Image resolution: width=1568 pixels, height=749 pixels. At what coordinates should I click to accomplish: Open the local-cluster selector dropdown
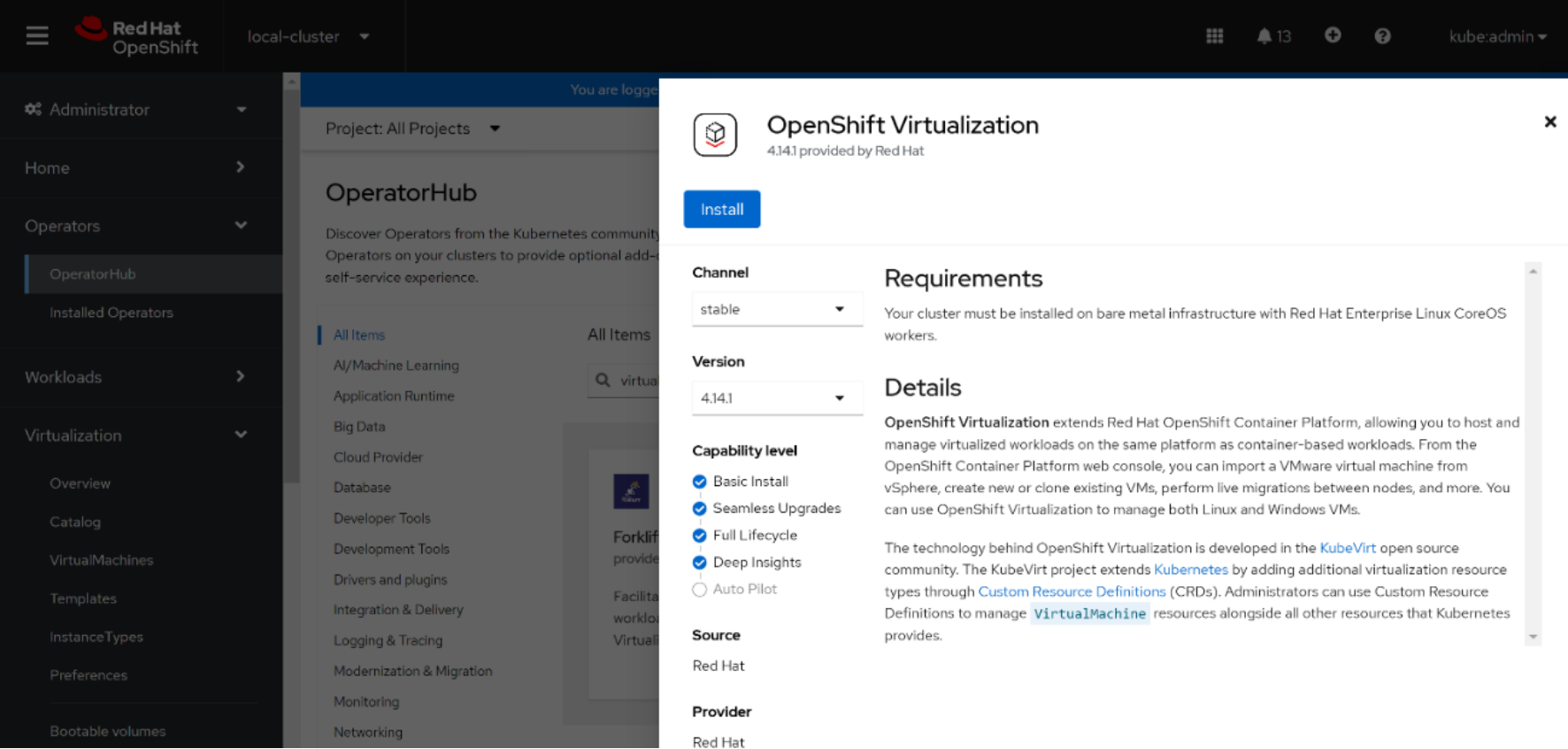(x=308, y=36)
